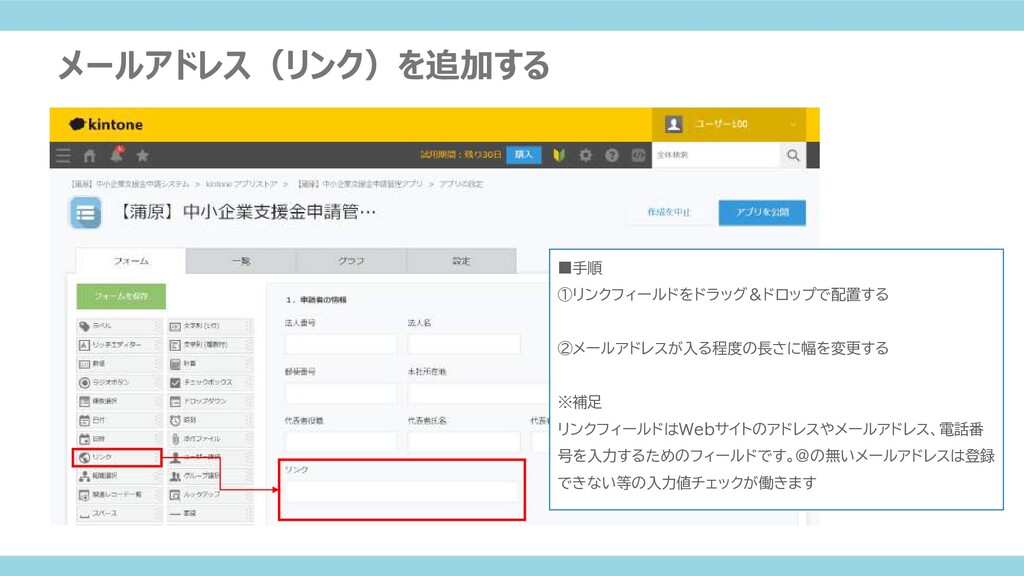This screenshot has width=1024, height=576.
Task: Select the 文字列(1行) field in the palette
Action: pos(210,326)
